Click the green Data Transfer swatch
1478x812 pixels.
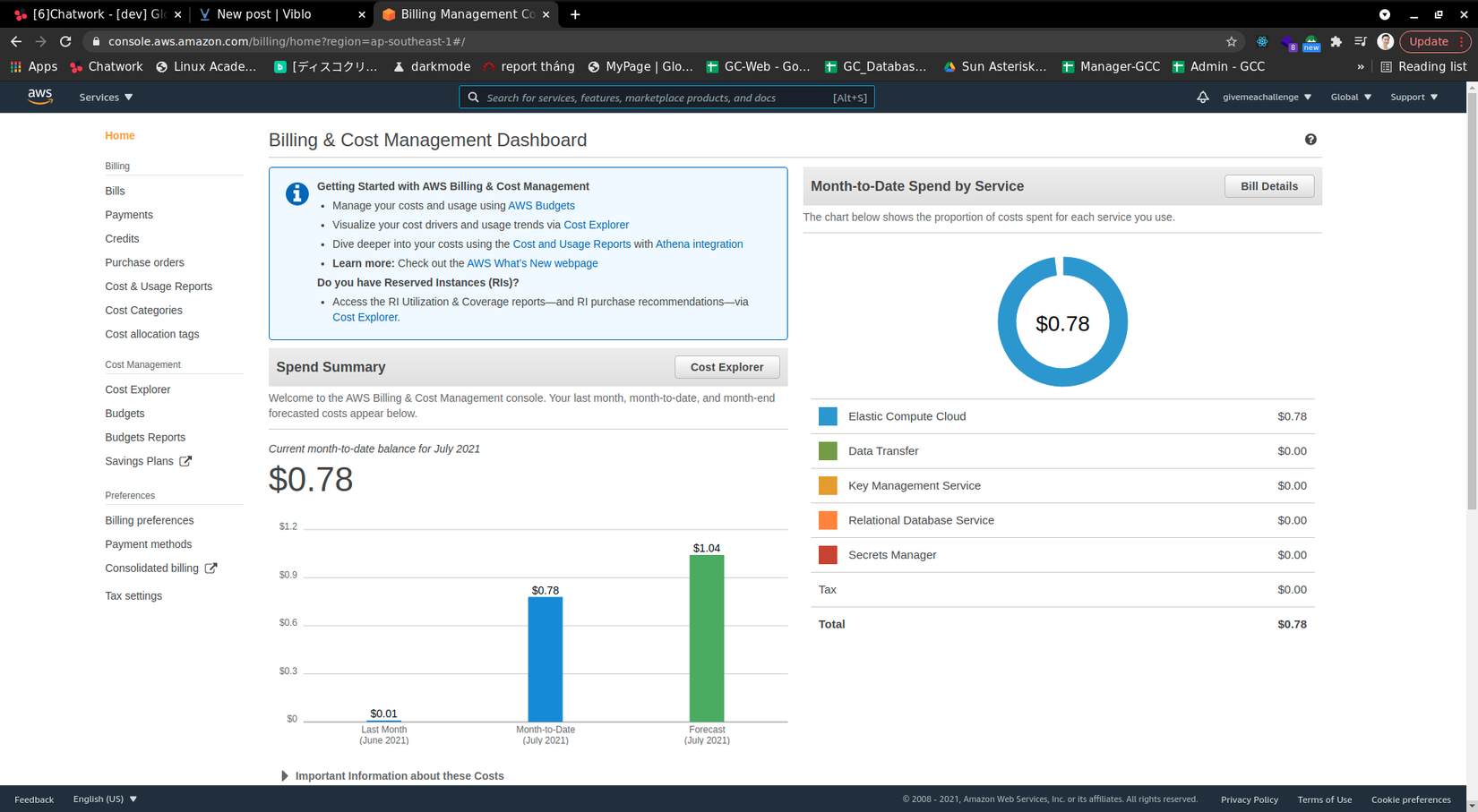point(828,451)
